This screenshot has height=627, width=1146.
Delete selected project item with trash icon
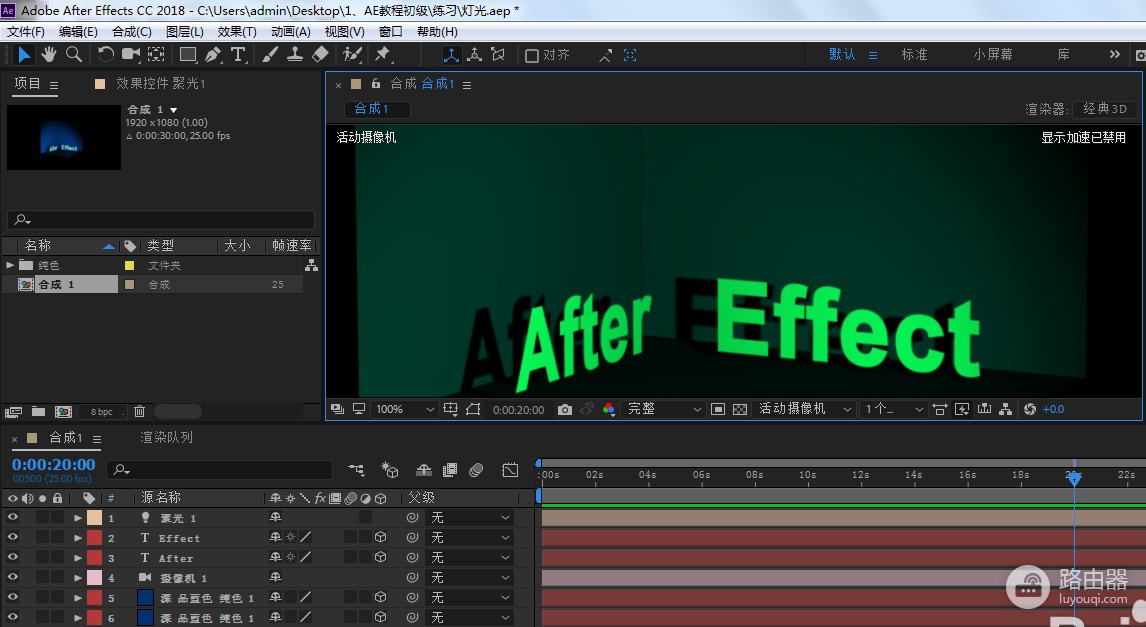coord(140,411)
